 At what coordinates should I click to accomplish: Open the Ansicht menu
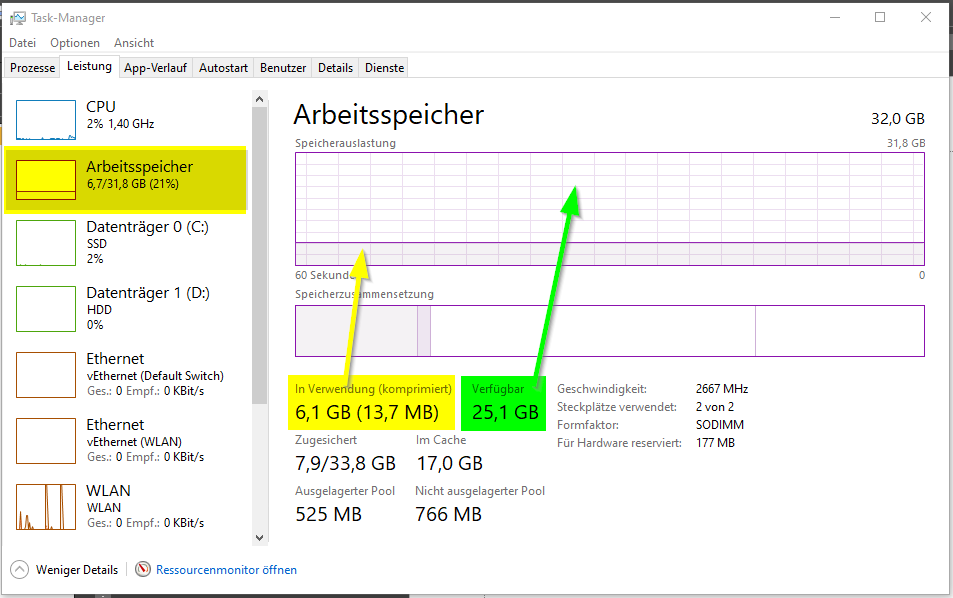point(134,43)
